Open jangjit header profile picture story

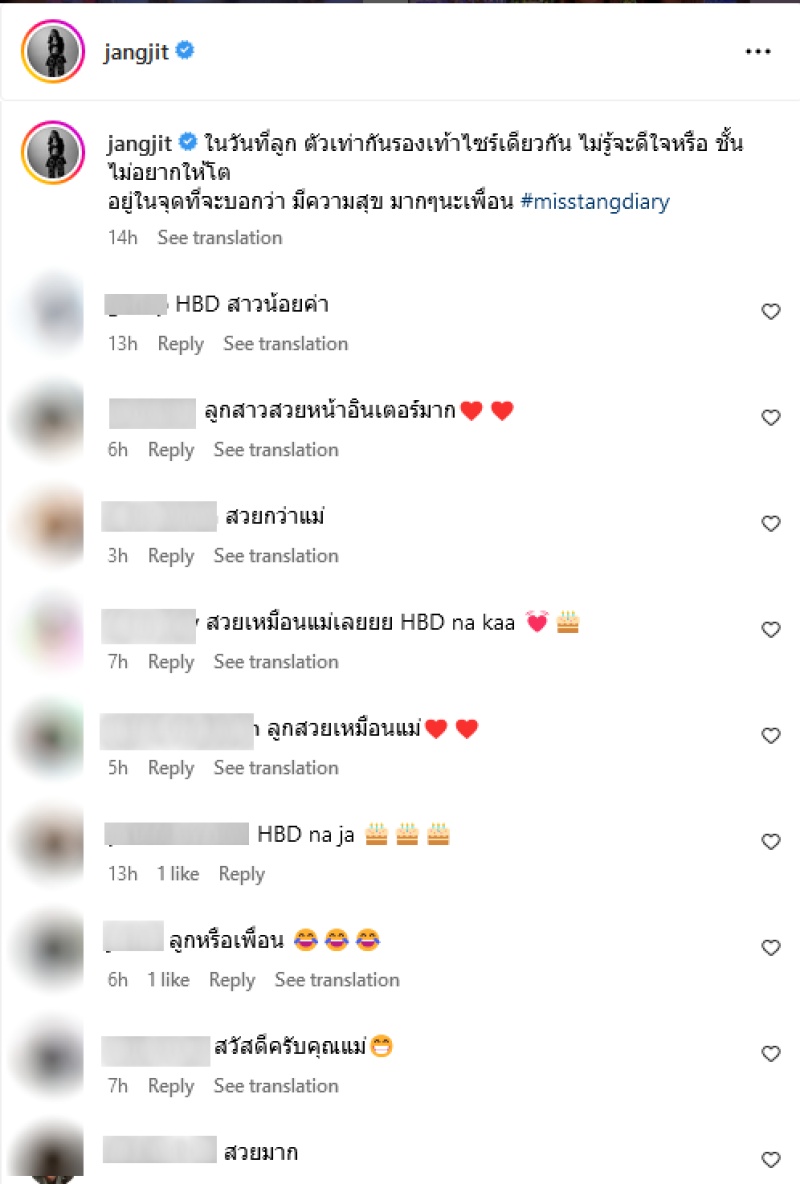[53, 51]
